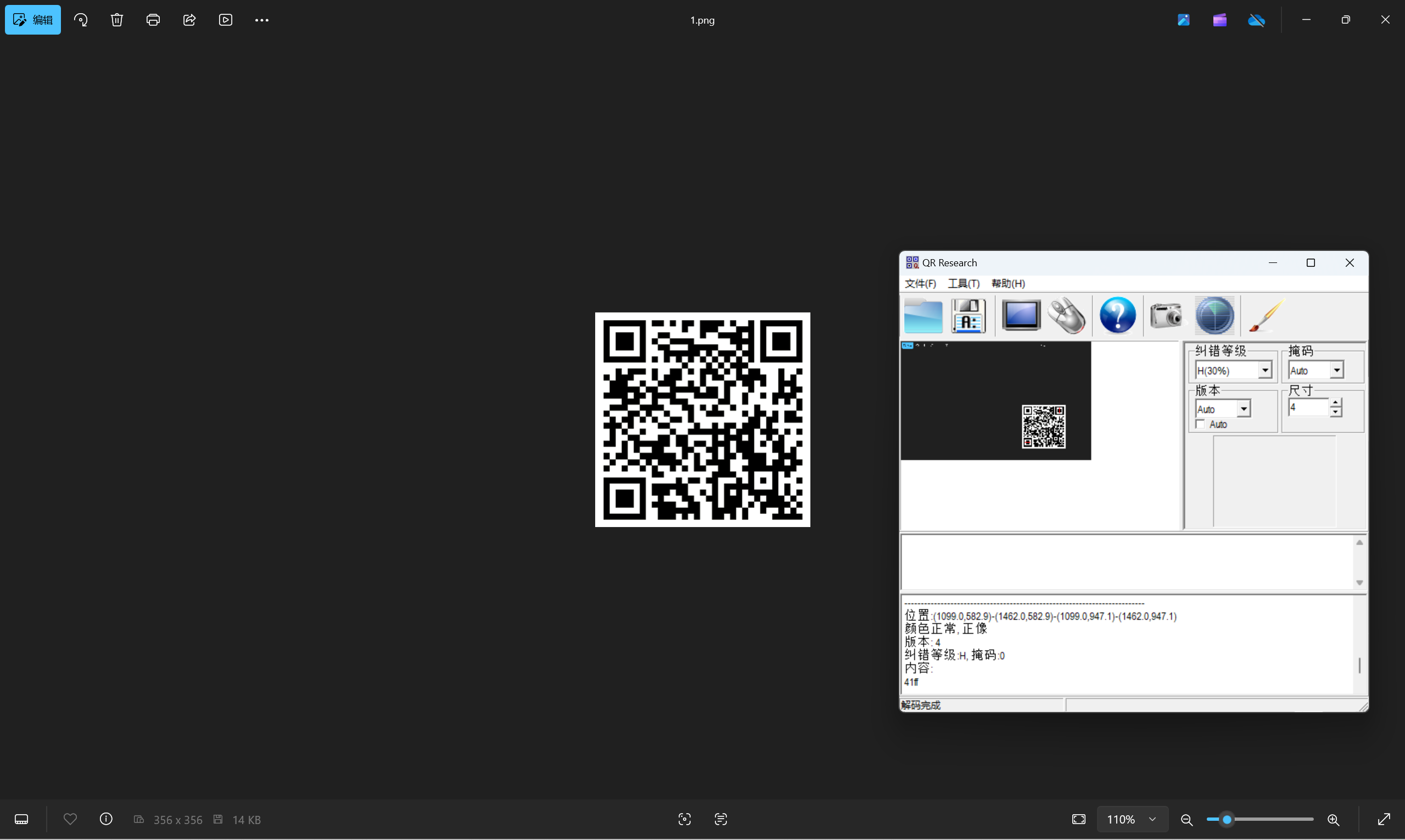Open the 110% zoom level dropdown

(1132, 819)
